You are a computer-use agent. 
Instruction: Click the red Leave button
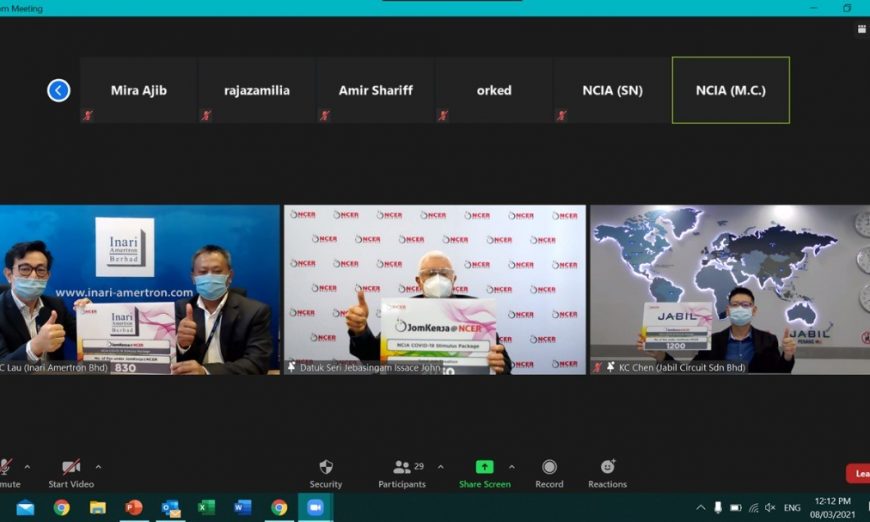(858, 473)
